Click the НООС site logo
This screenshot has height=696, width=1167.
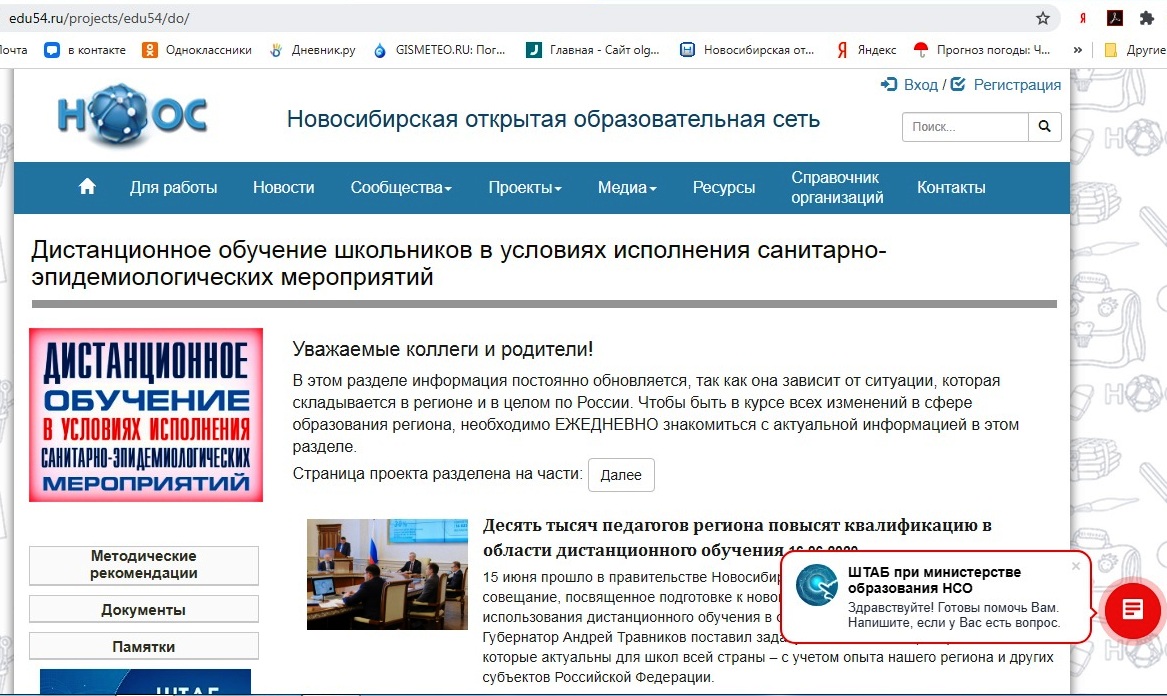point(132,115)
